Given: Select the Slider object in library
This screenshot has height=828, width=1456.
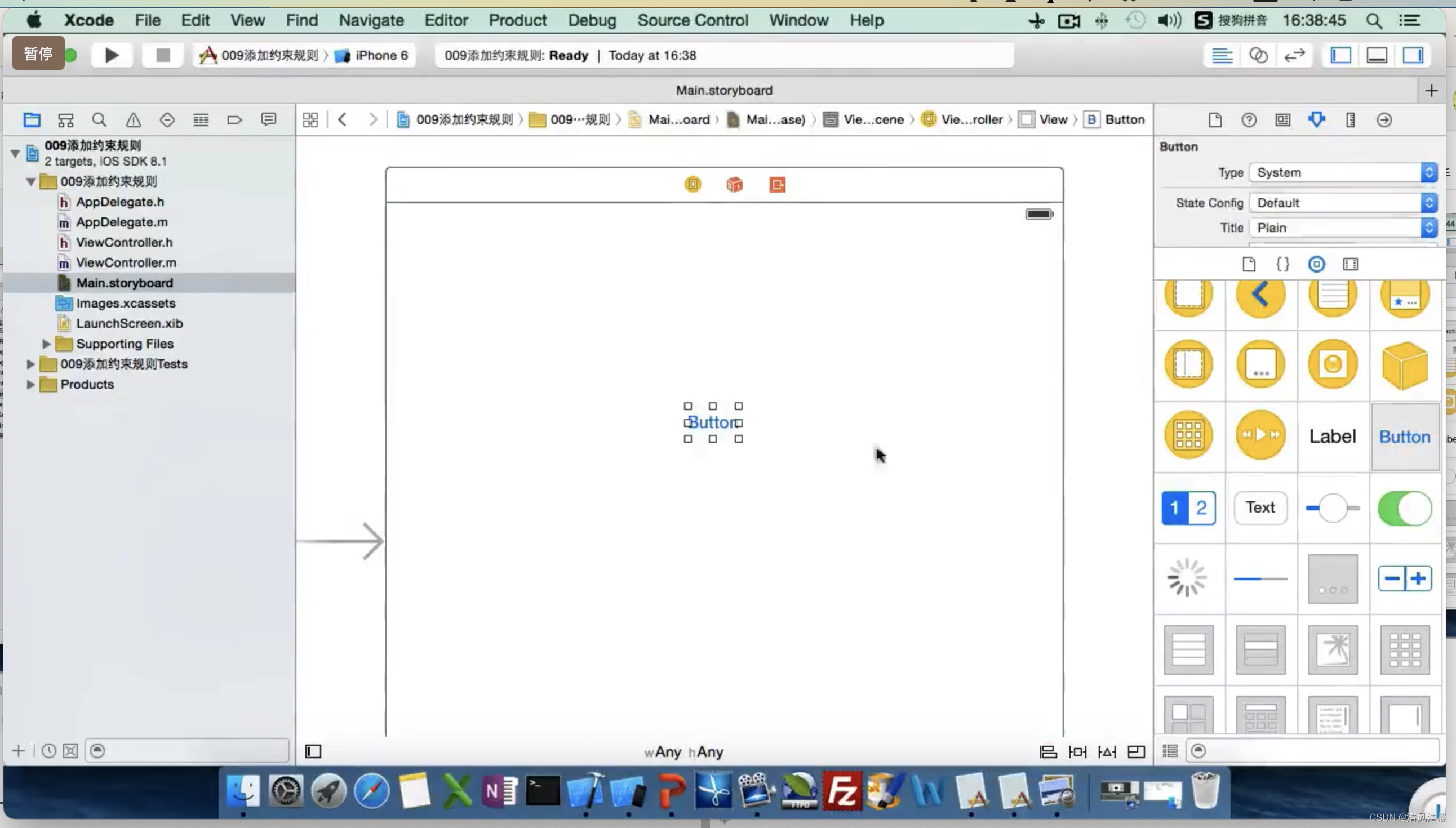Looking at the screenshot, I should 1332,508.
